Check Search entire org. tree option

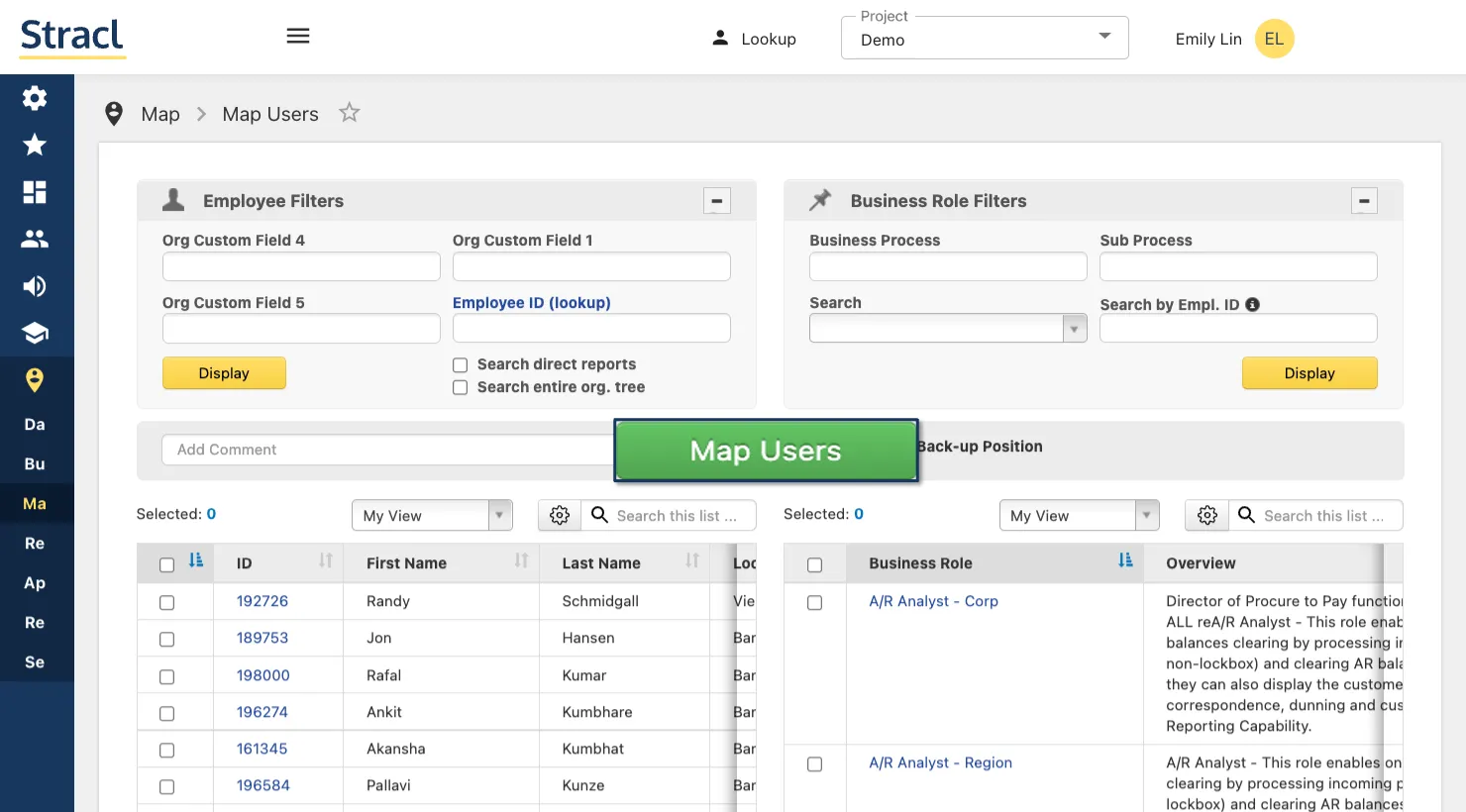point(461,388)
